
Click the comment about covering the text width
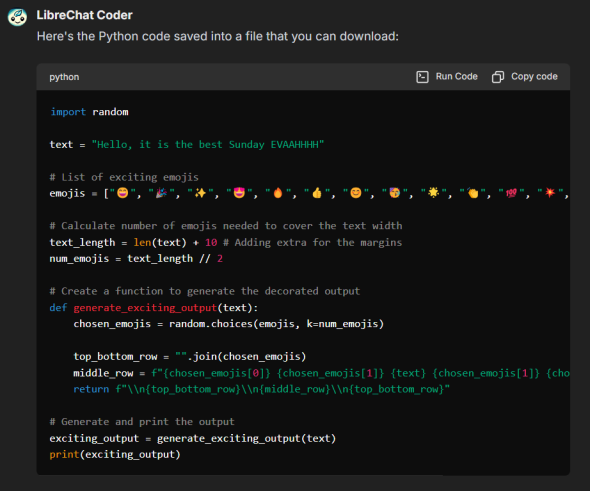226,226
